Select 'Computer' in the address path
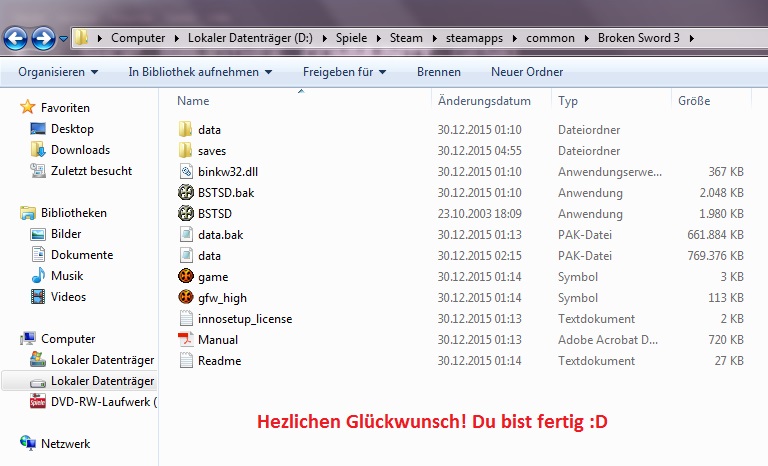 (x=138, y=38)
